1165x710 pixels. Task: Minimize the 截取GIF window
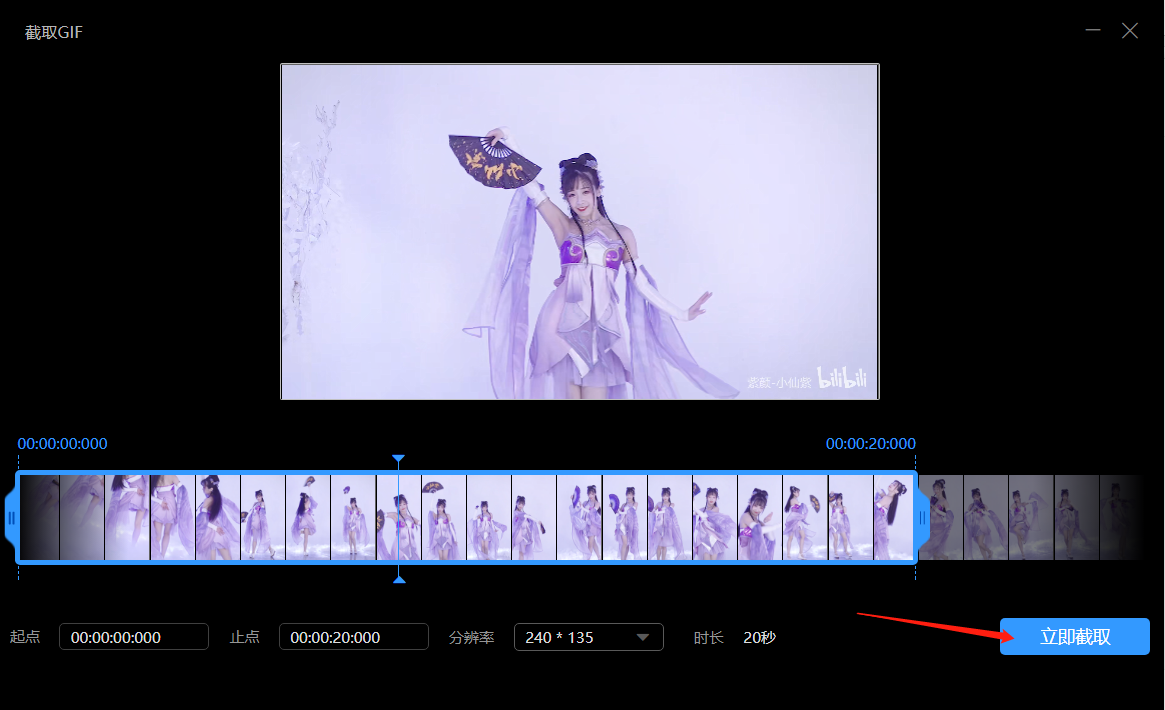pyautogui.click(x=1092, y=30)
